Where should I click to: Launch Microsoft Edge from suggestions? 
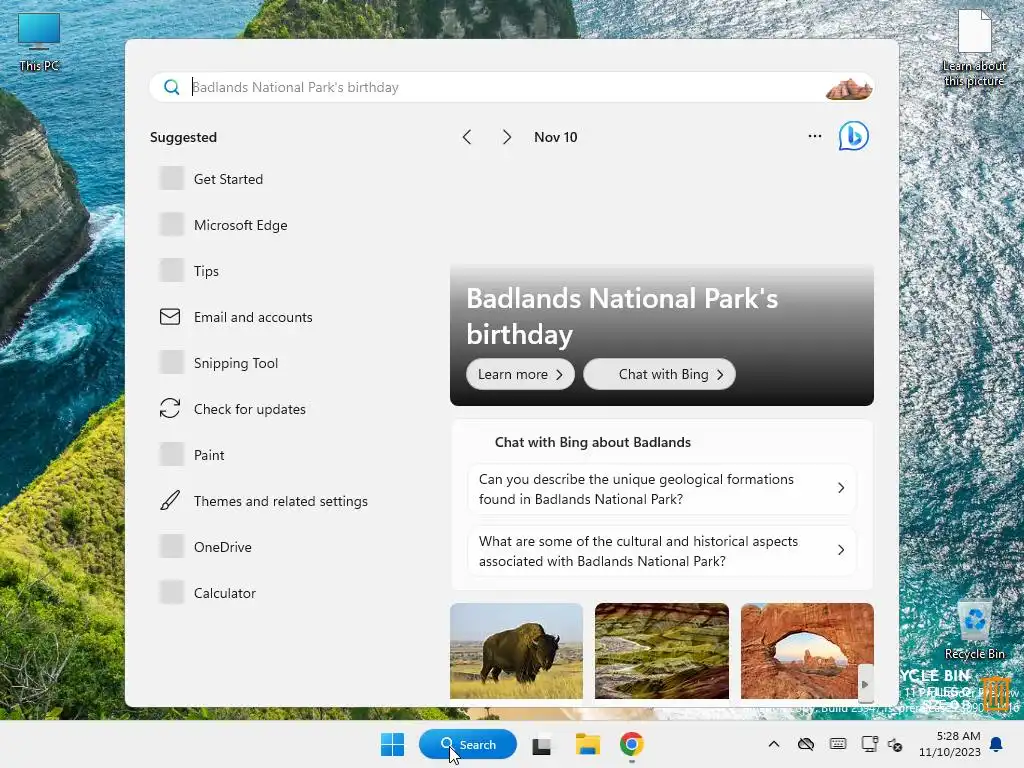(223, 225)
